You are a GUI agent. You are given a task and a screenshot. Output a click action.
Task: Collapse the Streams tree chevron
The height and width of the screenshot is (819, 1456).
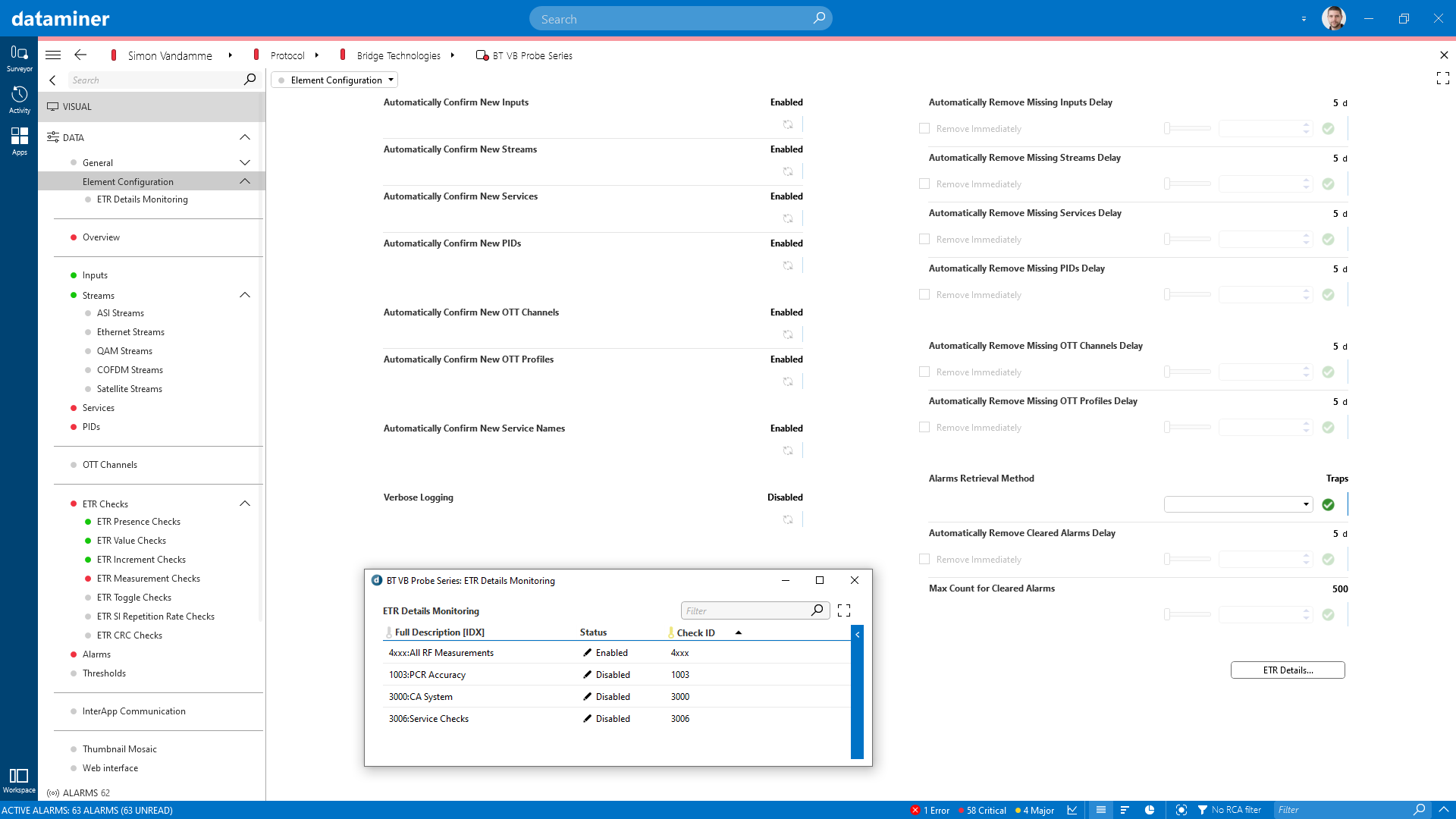244,295
